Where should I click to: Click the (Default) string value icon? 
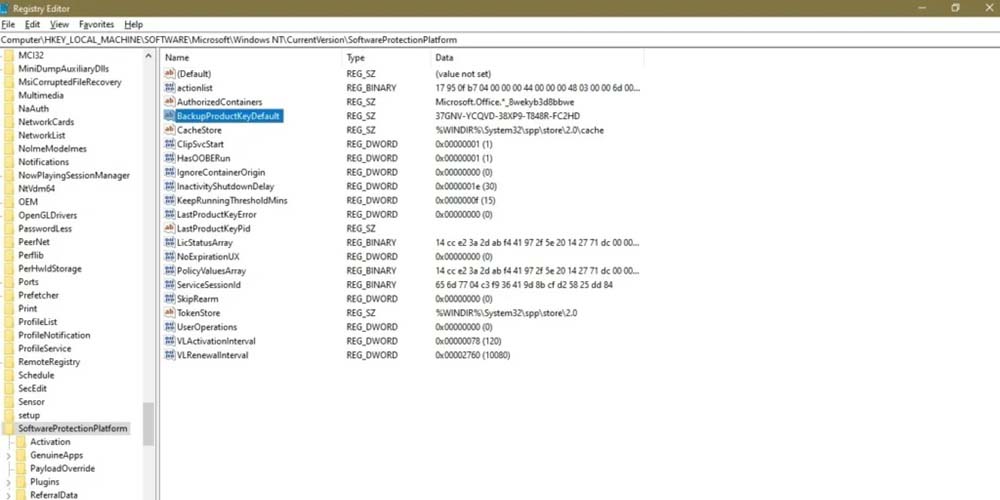(x=169, y=74)
